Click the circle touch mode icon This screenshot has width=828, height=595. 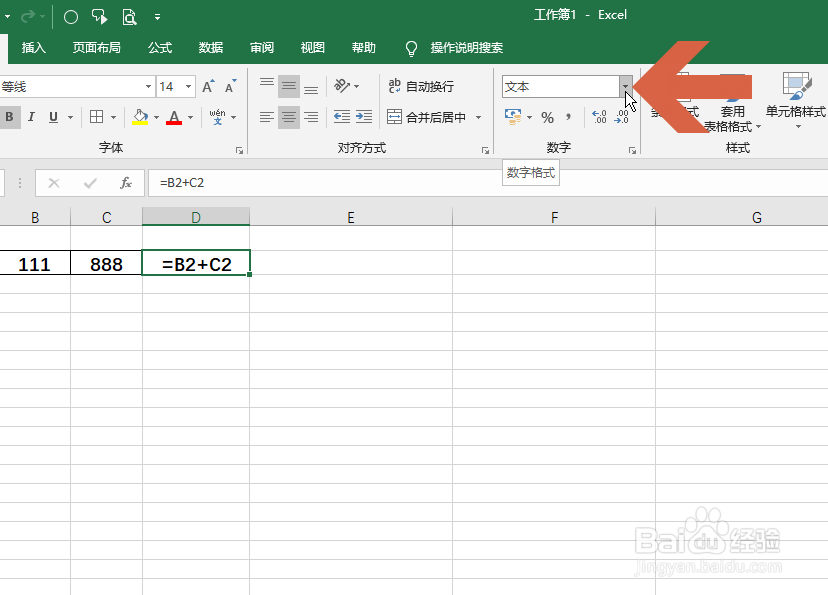71,17
